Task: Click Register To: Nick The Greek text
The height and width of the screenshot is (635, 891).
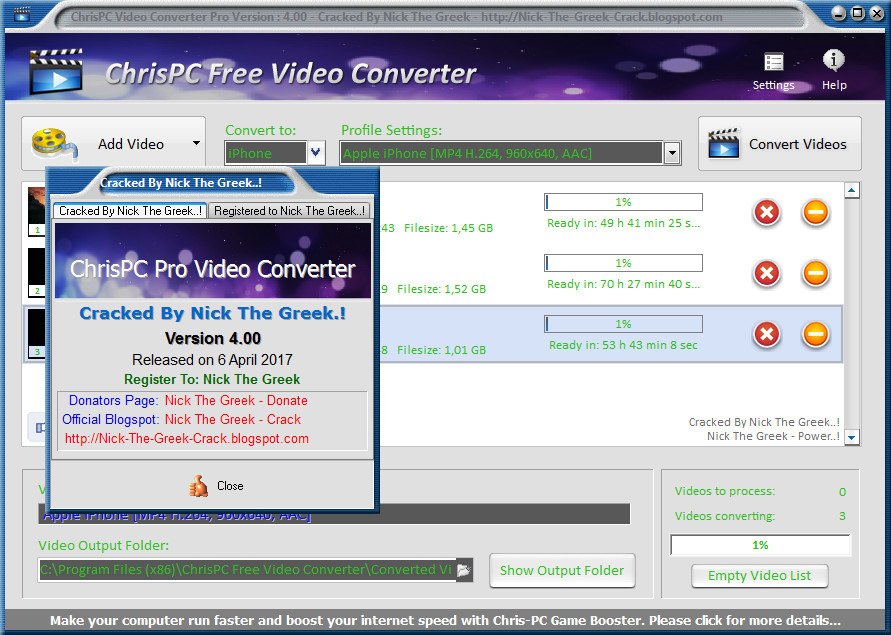Action: click(212, 379)
